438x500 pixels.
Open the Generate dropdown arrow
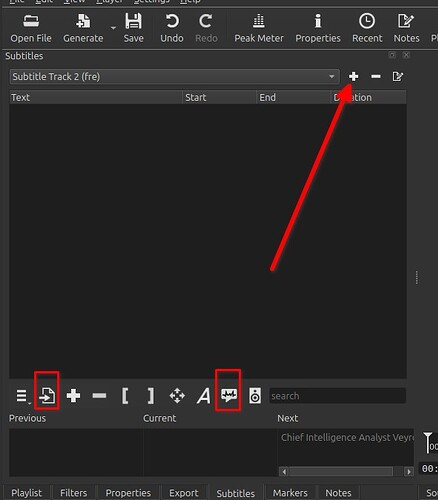(113, 28)
